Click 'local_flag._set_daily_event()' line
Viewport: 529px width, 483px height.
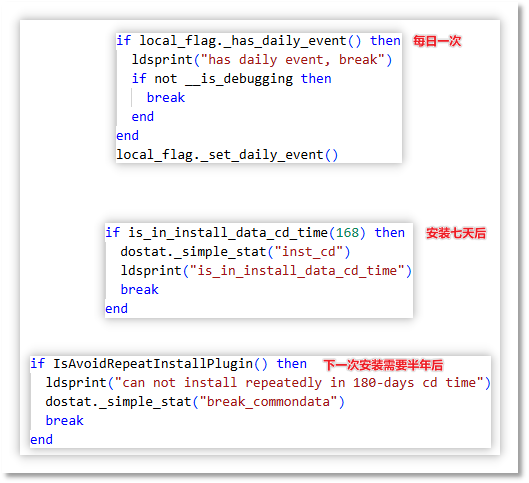[227, 155]
